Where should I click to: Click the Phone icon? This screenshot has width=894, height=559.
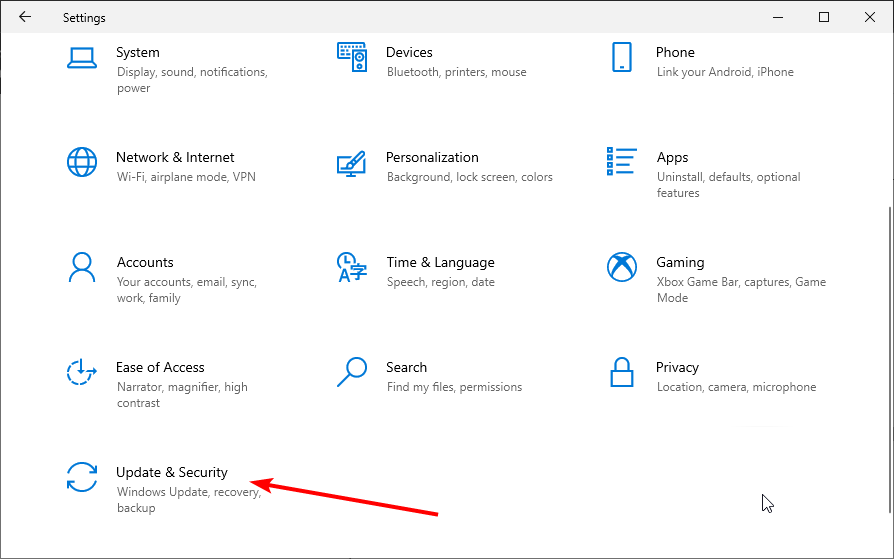tap(621, 56)
